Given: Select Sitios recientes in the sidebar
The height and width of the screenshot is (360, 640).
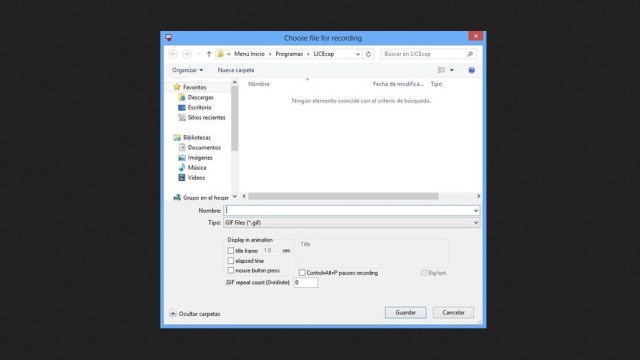Looking at the screenshot, I should click(207, 118).
